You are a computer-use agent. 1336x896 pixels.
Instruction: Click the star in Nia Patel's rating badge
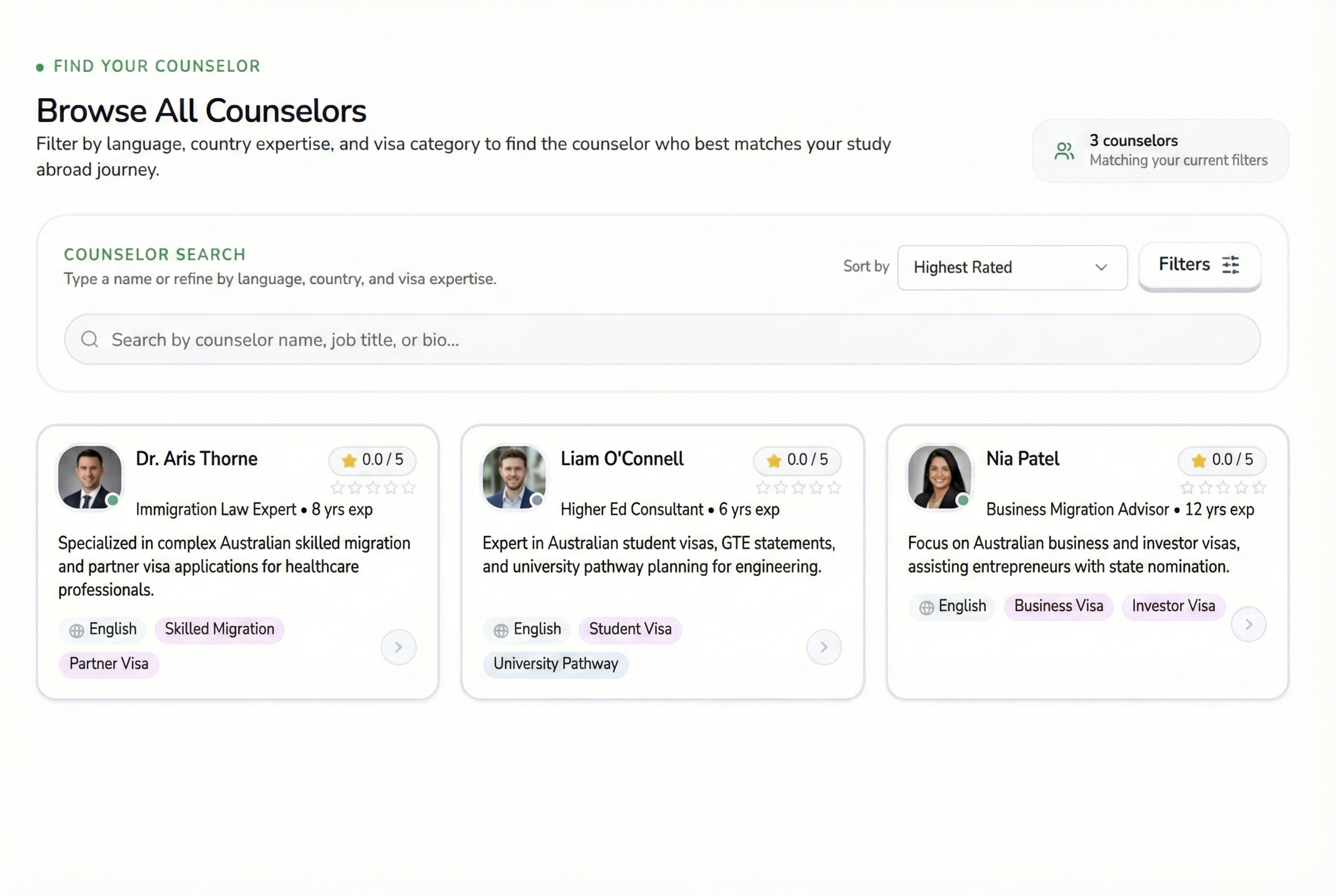coord(1198,461)
